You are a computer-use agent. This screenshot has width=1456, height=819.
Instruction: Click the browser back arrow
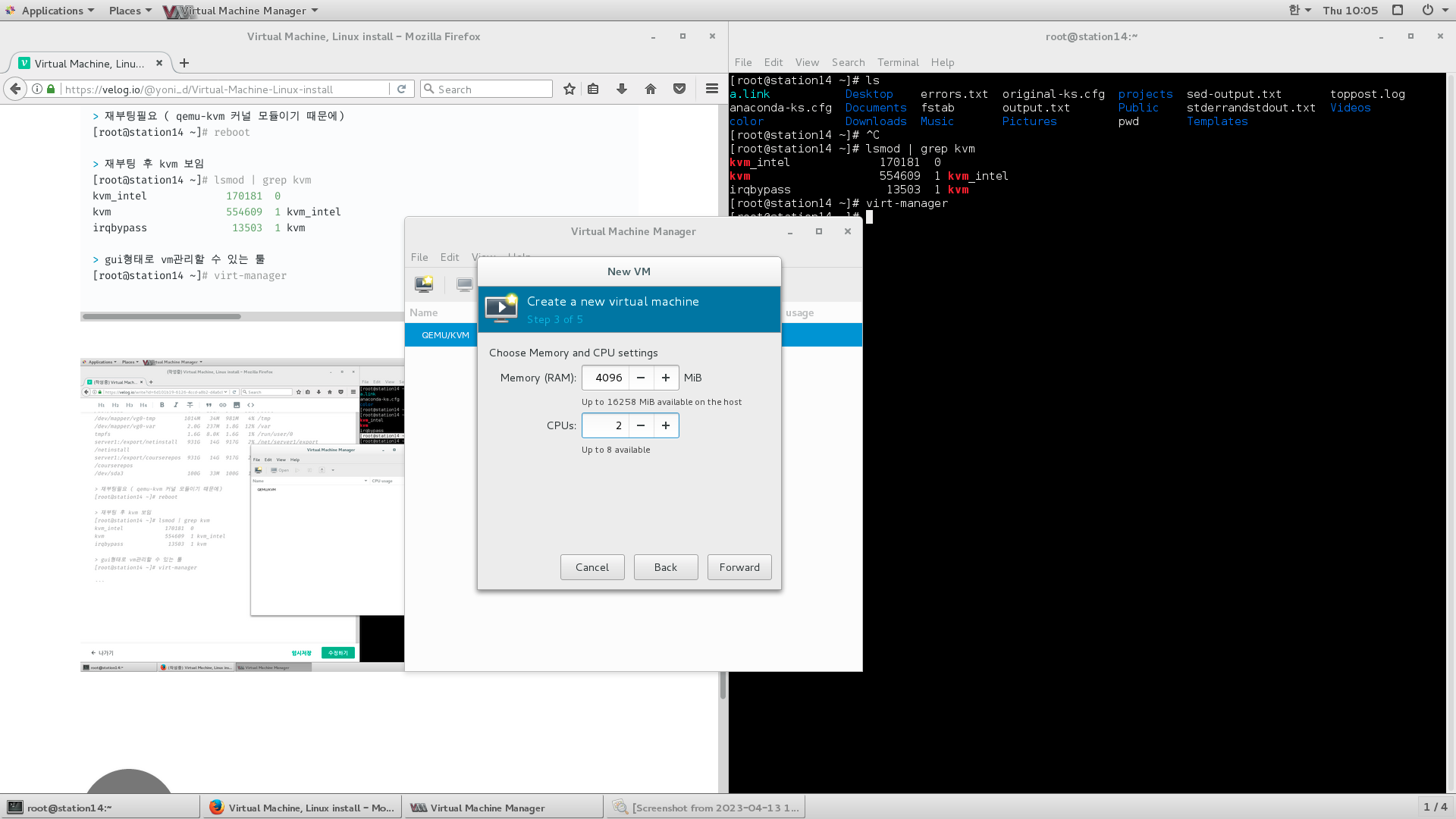15,89
